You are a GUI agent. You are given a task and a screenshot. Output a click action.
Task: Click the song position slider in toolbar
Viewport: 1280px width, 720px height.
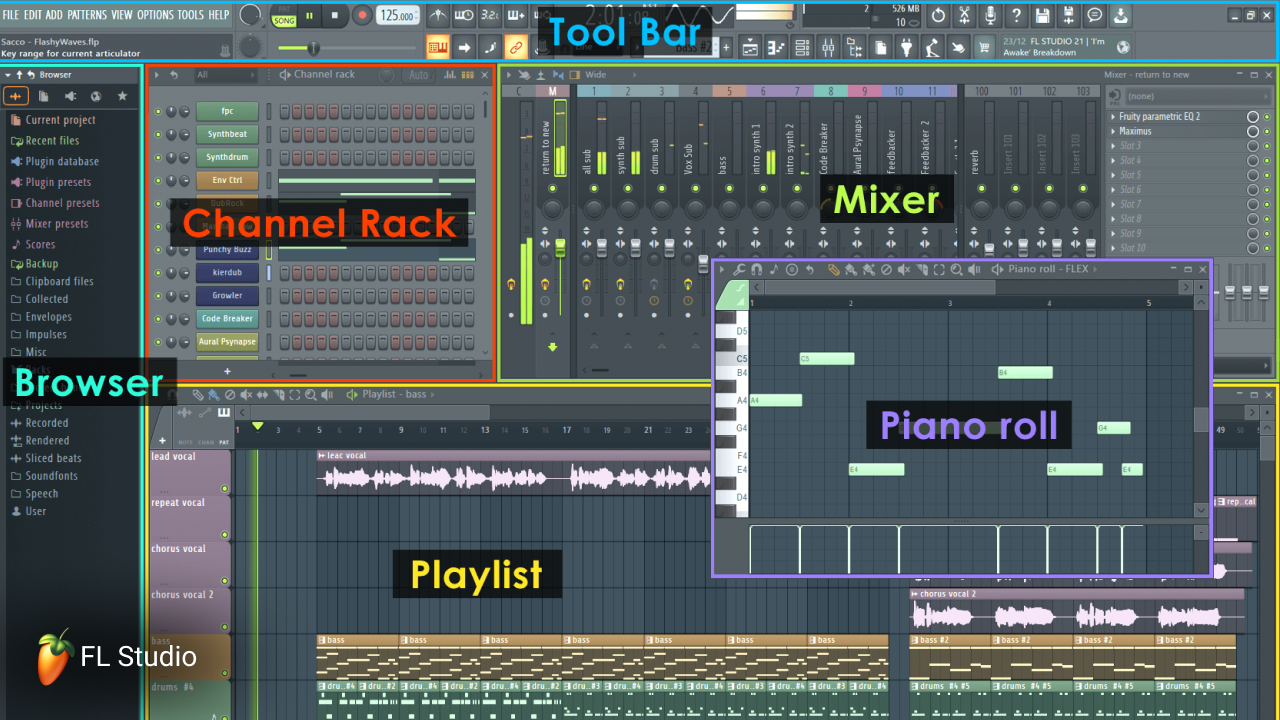pos(347,47)
